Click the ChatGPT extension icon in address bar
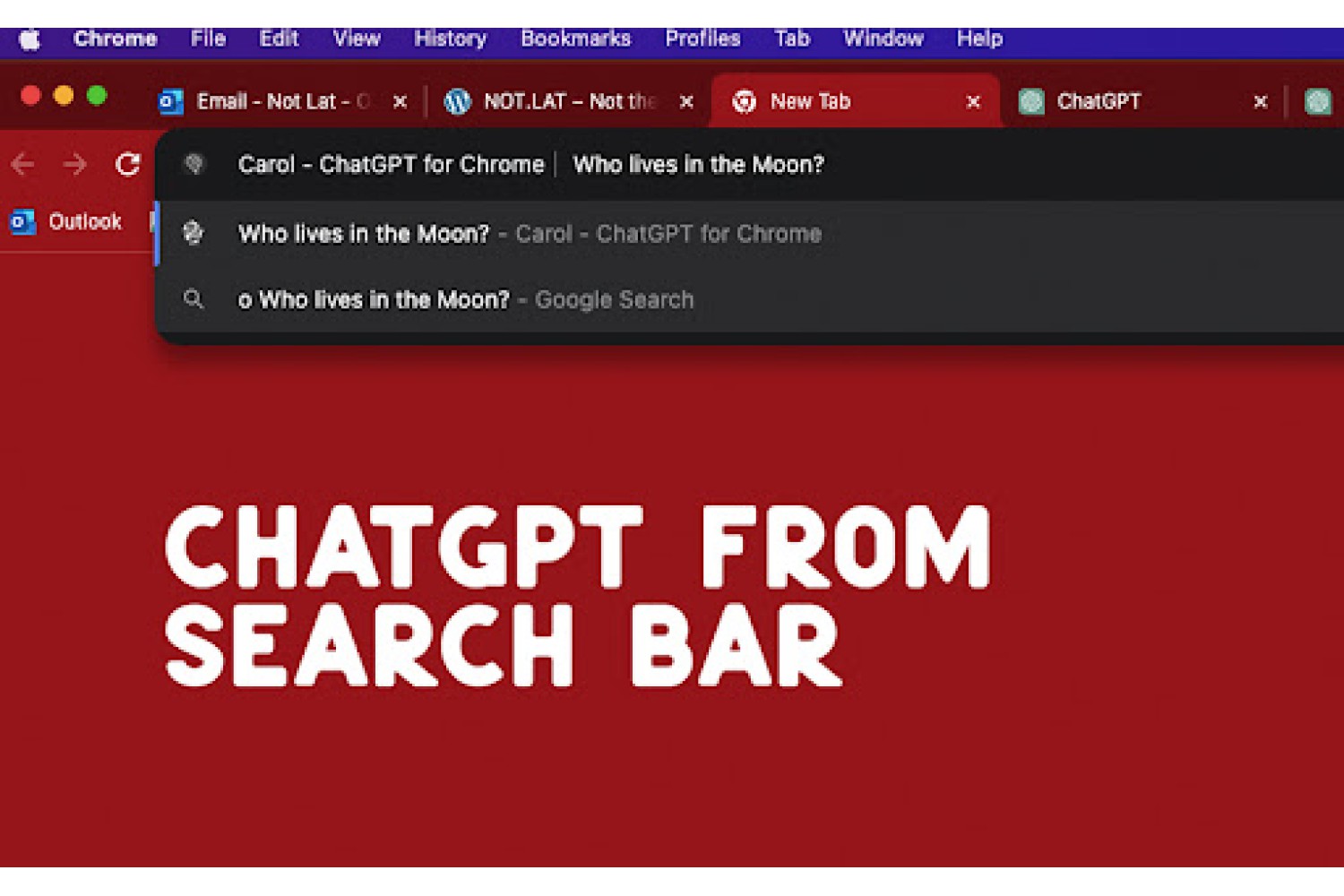This screenshot has width=1344, height=896. click(194, 164)
